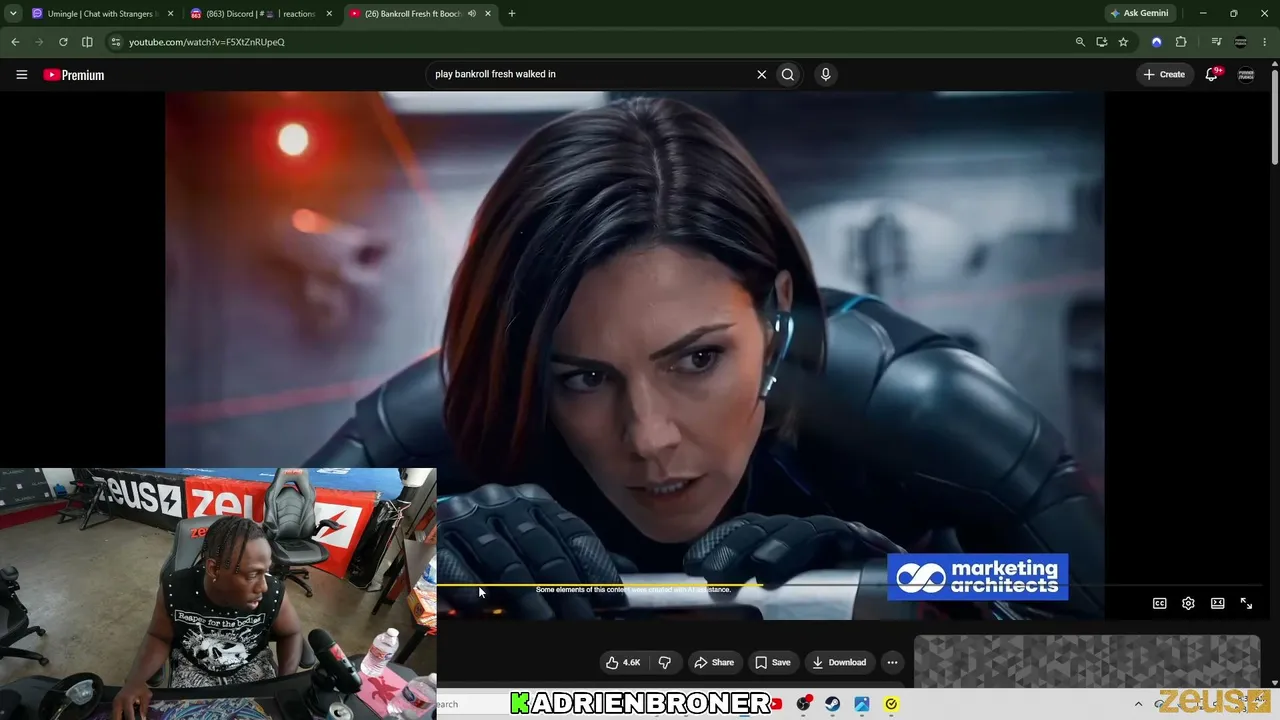
Task: Clear the YouTube search query
Action: [761, 74]
